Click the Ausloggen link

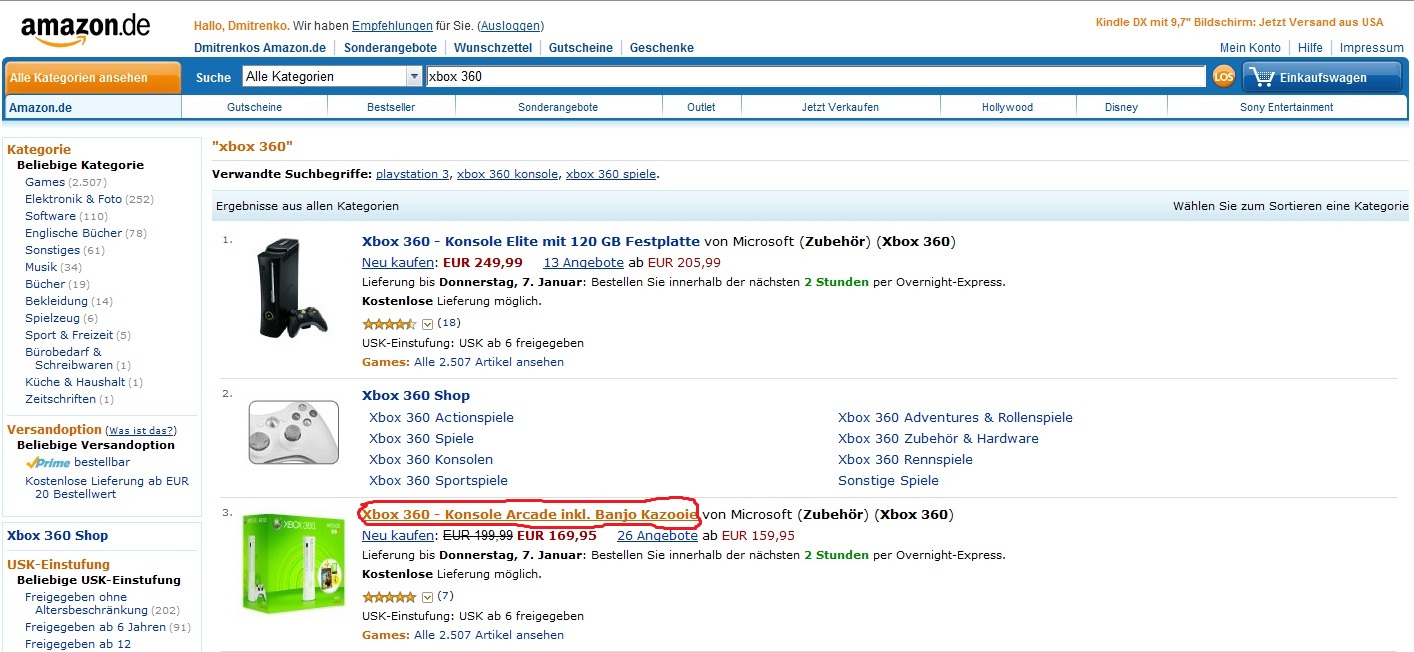click(510, 25)
